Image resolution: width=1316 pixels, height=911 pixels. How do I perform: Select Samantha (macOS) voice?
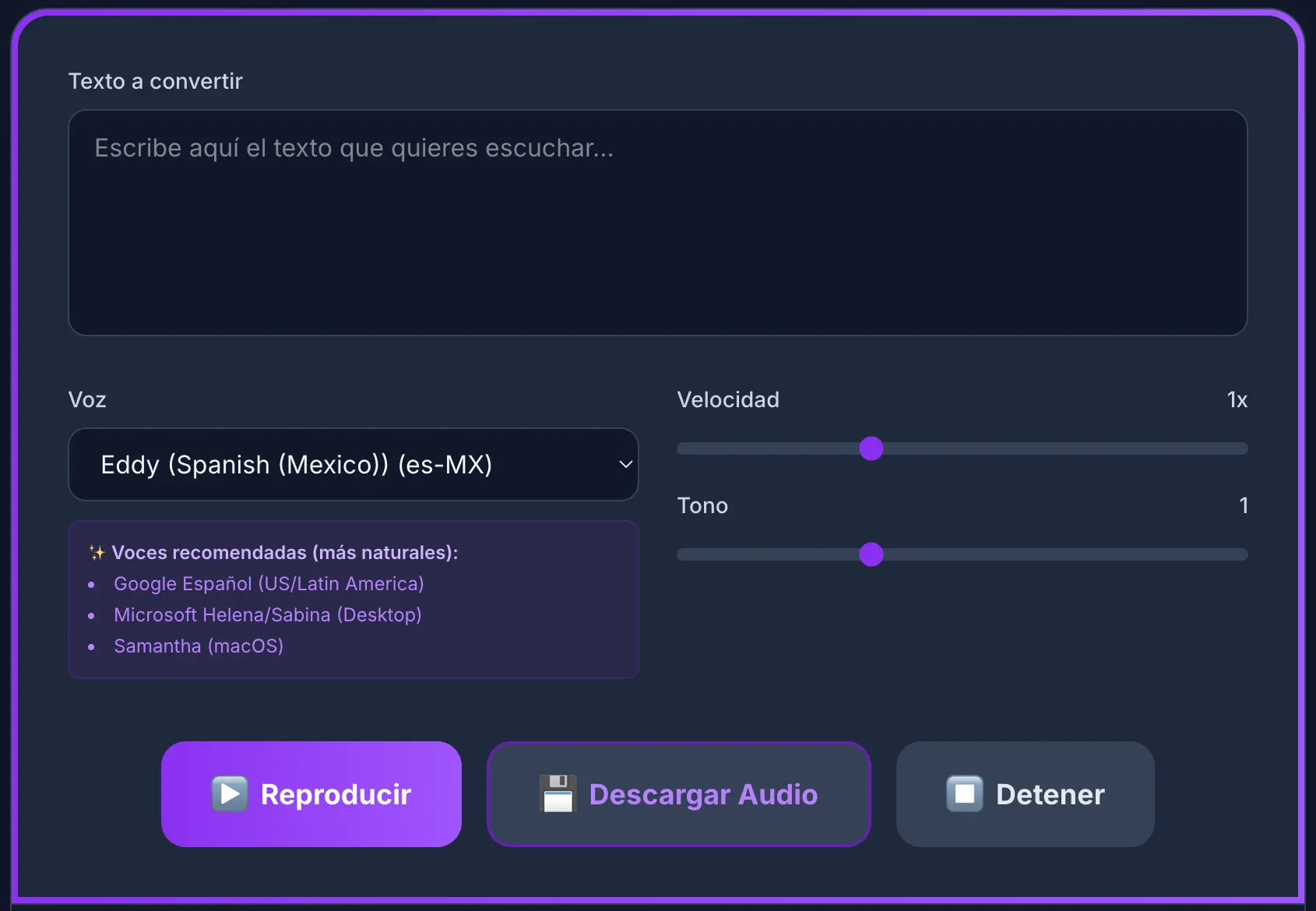(199, 645)
